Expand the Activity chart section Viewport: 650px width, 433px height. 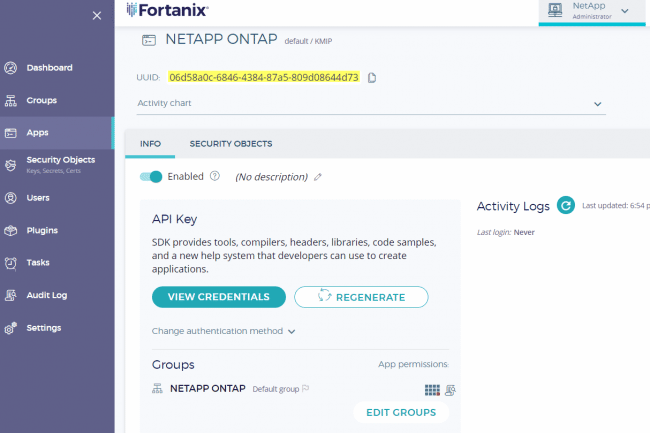click(x=371, y=104)
